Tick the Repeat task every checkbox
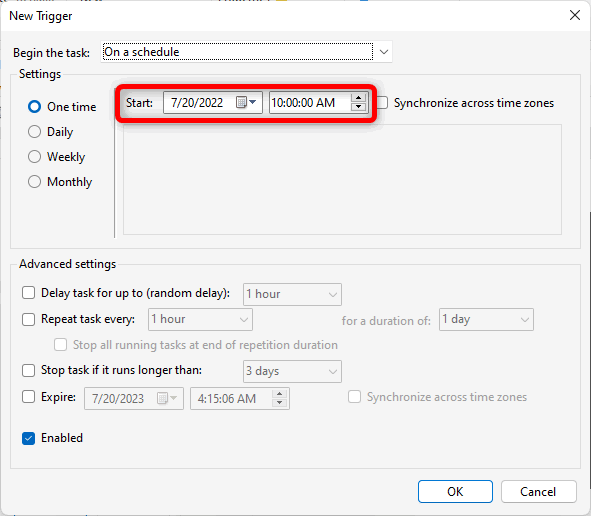 click(28, 319)
